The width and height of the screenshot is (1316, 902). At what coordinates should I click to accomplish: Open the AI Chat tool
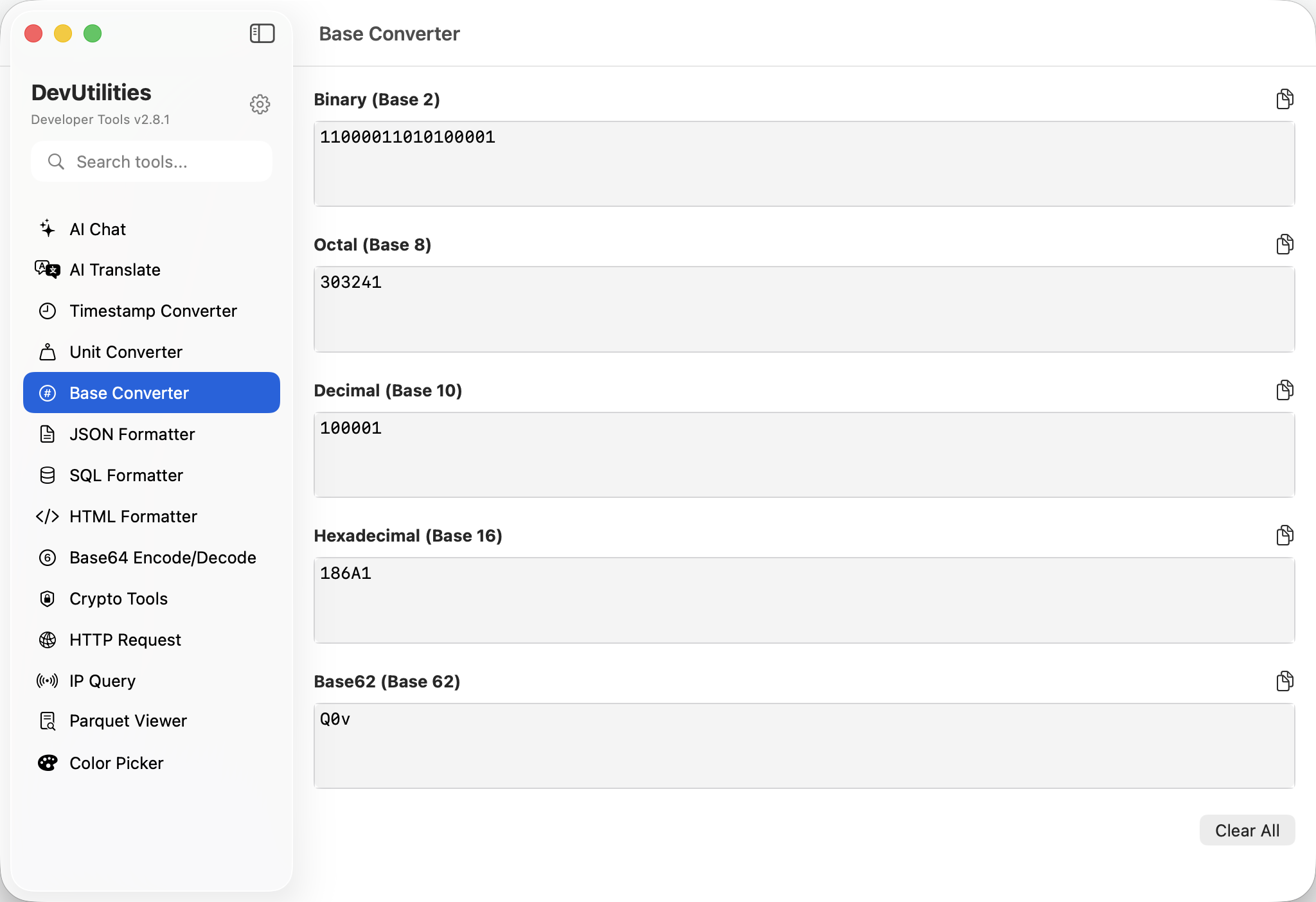pyautogui.click(x=97, y=229)
